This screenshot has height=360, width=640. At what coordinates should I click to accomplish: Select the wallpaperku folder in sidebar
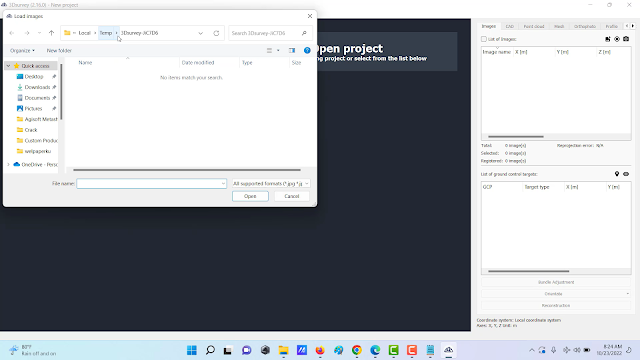(x=37, y=151)
